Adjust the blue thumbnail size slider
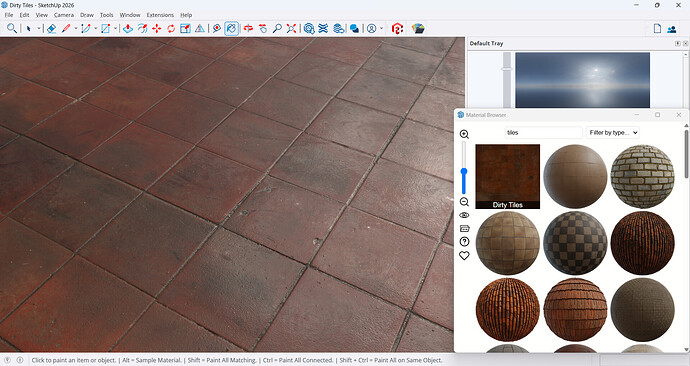This screenshot has height=366, width=690. [x=464, y=172]
